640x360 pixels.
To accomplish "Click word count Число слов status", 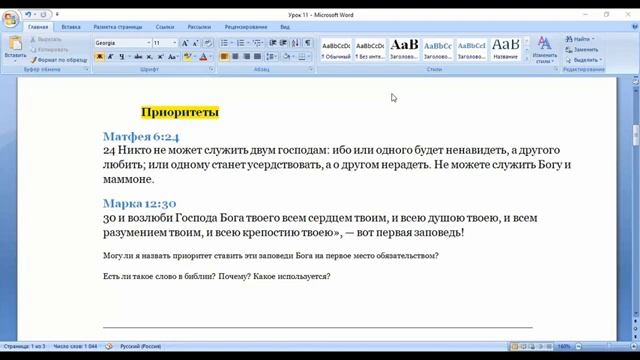I will pos(75,347).
